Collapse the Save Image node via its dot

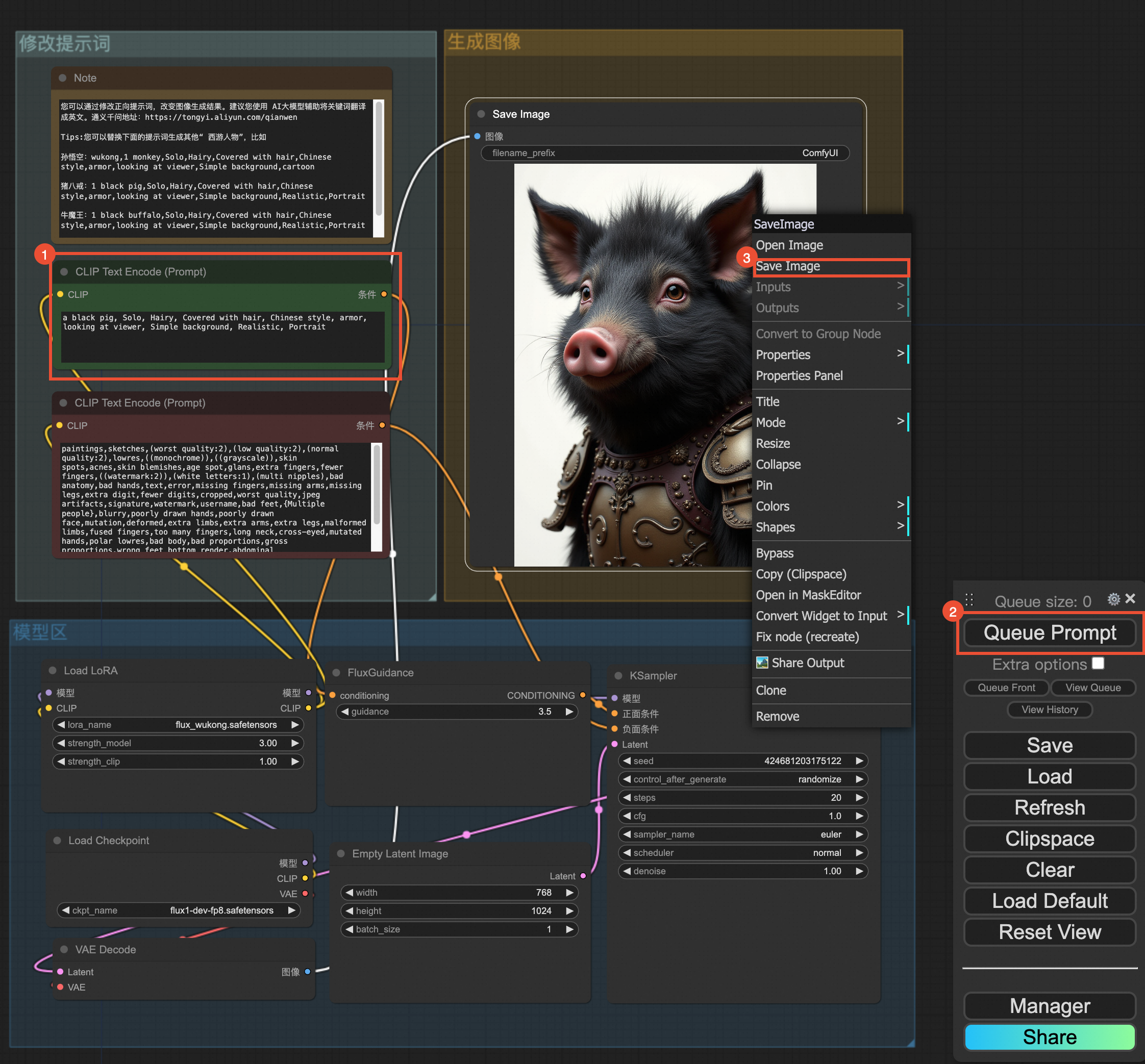[481, 114]
